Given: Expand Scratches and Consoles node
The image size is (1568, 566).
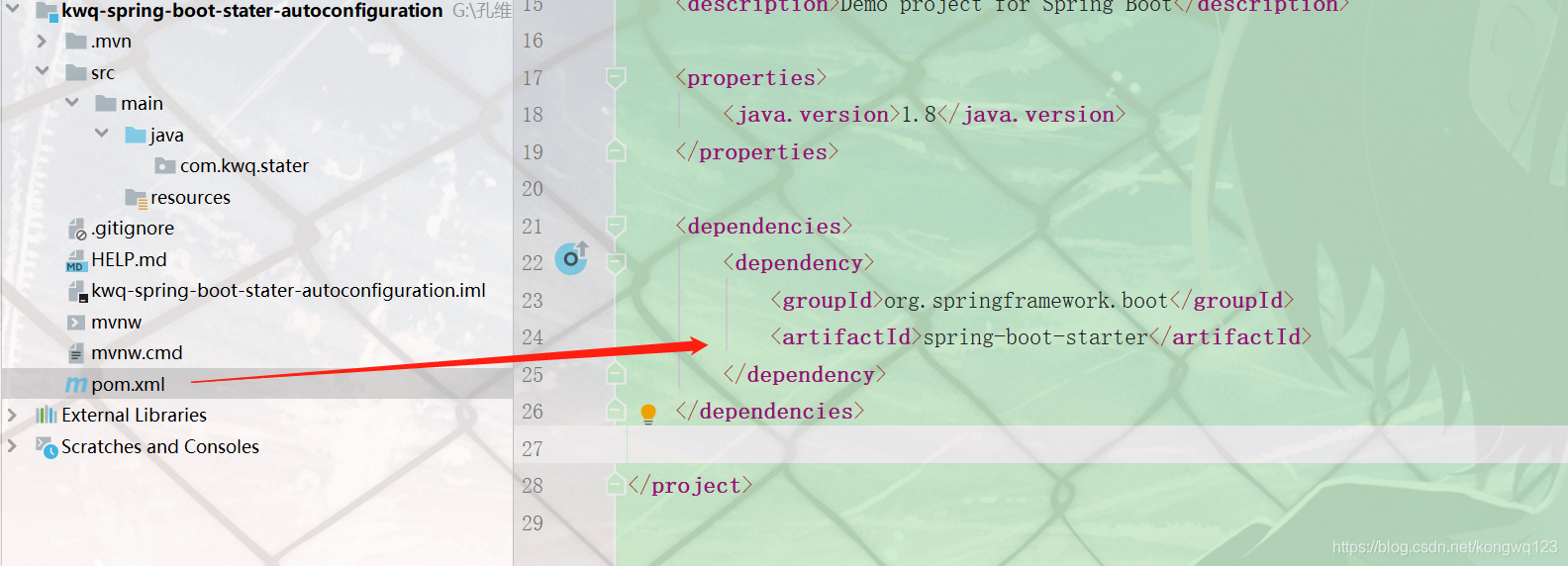Looking at the screenshot, I should (x=12, y=446).
